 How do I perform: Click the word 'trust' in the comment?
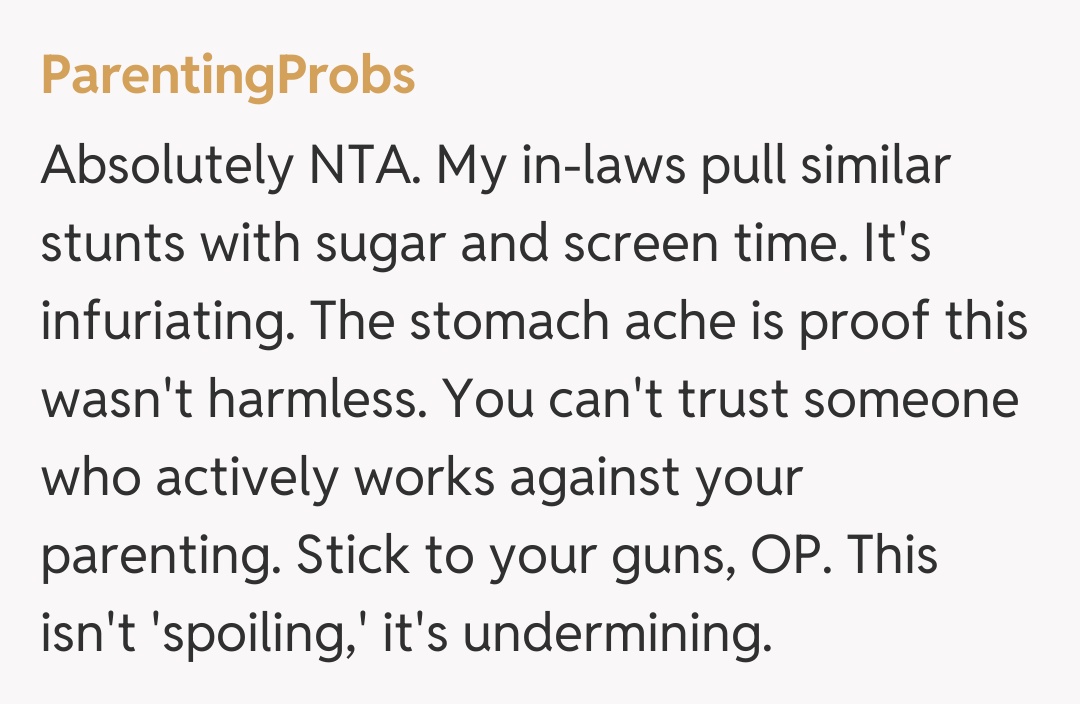[x=735, y=400]
